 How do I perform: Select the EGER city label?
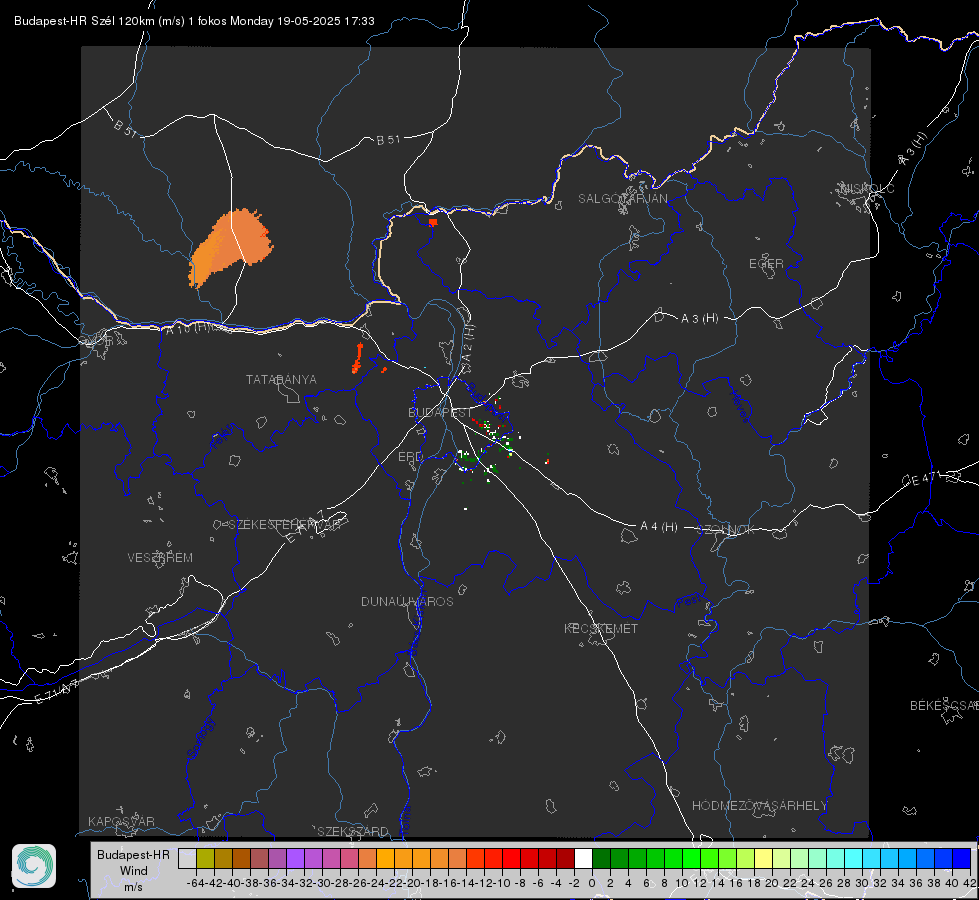coord(766,264)
